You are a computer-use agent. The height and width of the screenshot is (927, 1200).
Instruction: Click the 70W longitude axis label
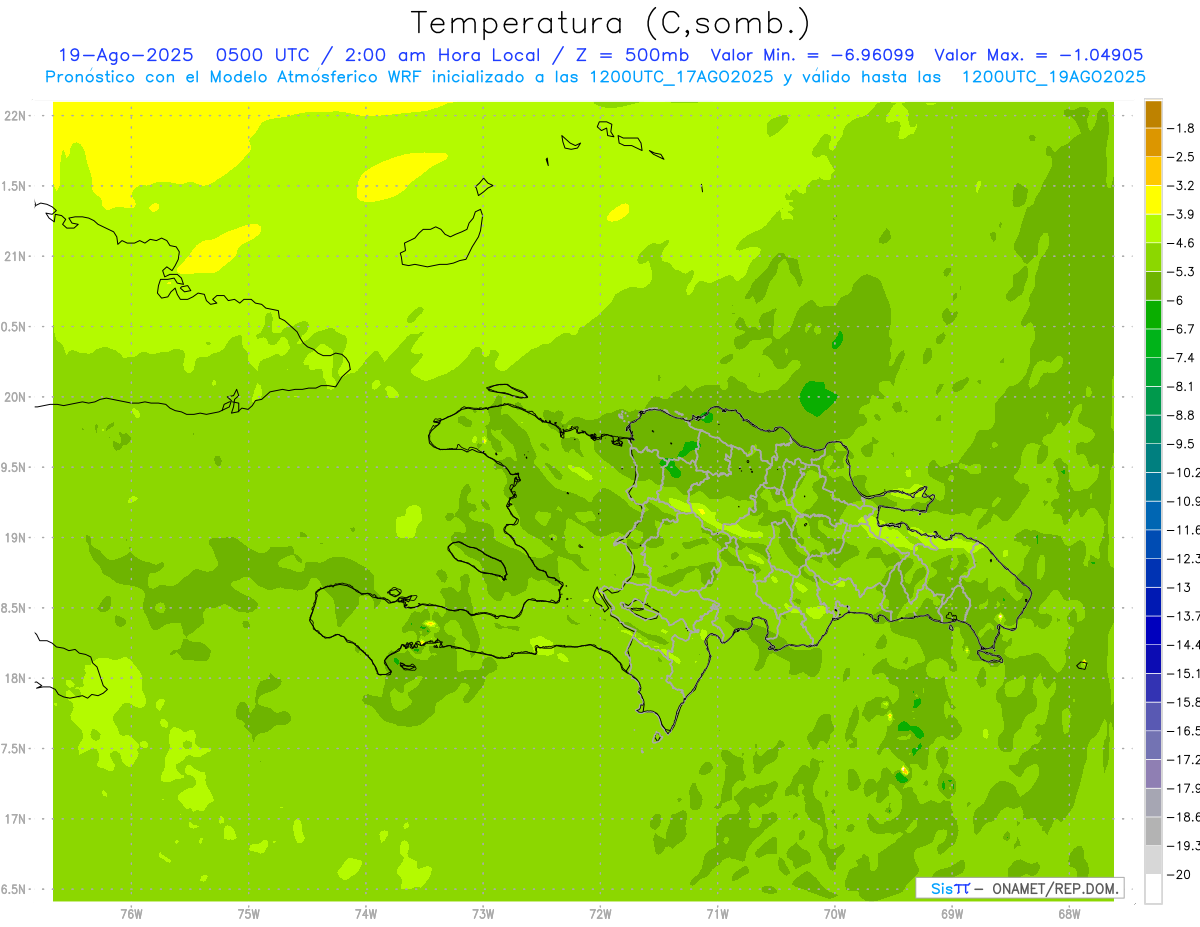(835, 914)
